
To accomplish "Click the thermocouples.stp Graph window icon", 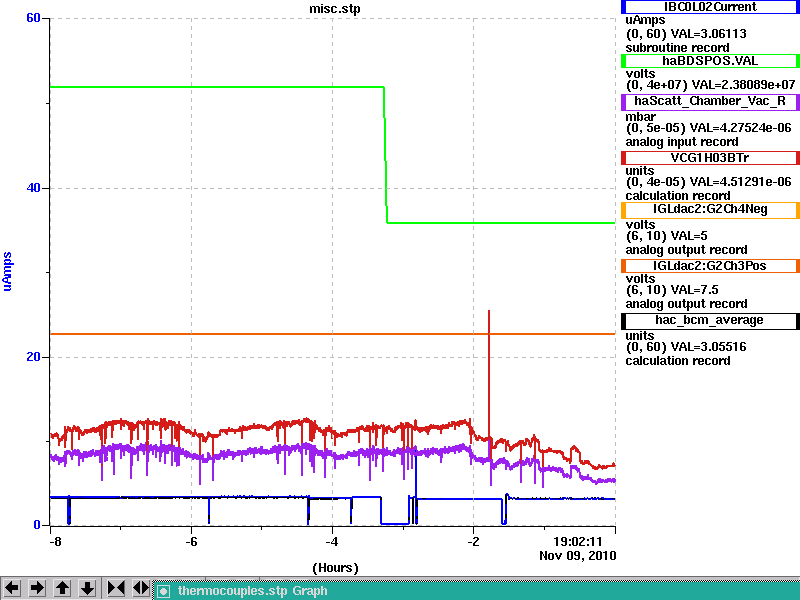I will point(163,591).
